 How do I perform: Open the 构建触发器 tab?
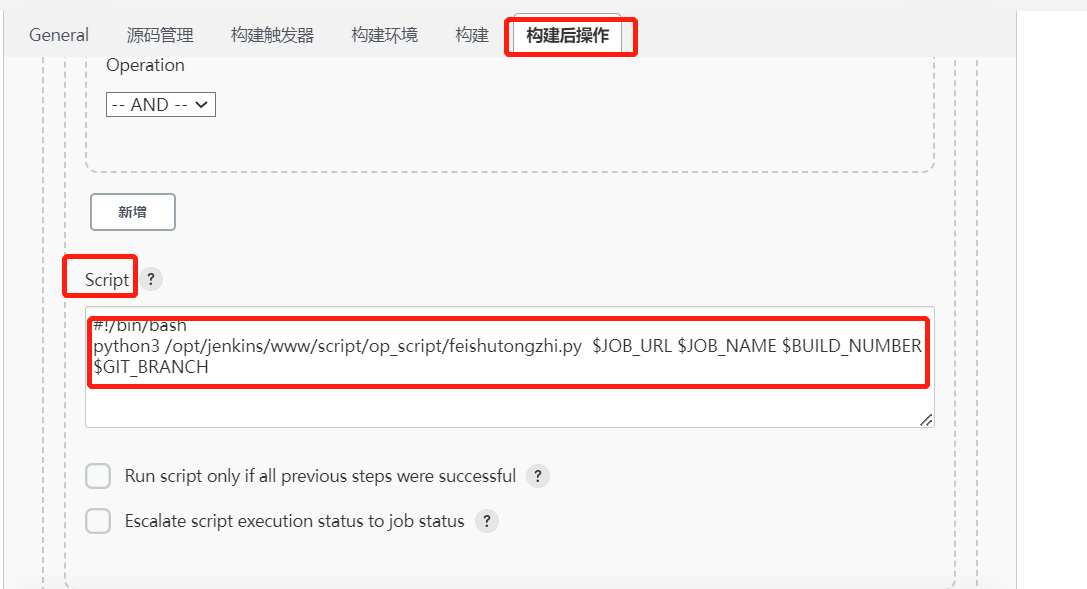[x=272, y=35]
